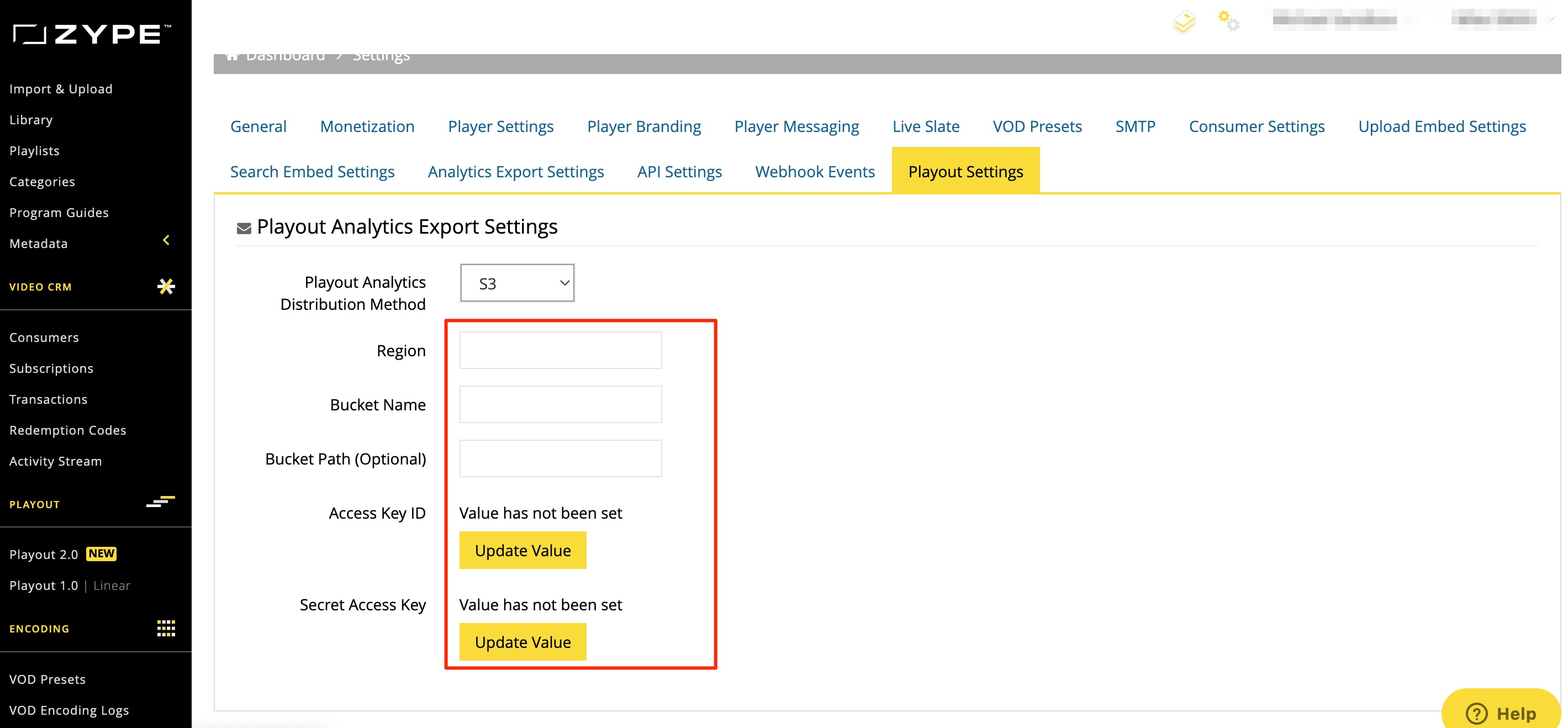This screenshot has height=728, width=1568.
Task: Click the Playout stacked bars icon
Action: [x=161, y=502]
